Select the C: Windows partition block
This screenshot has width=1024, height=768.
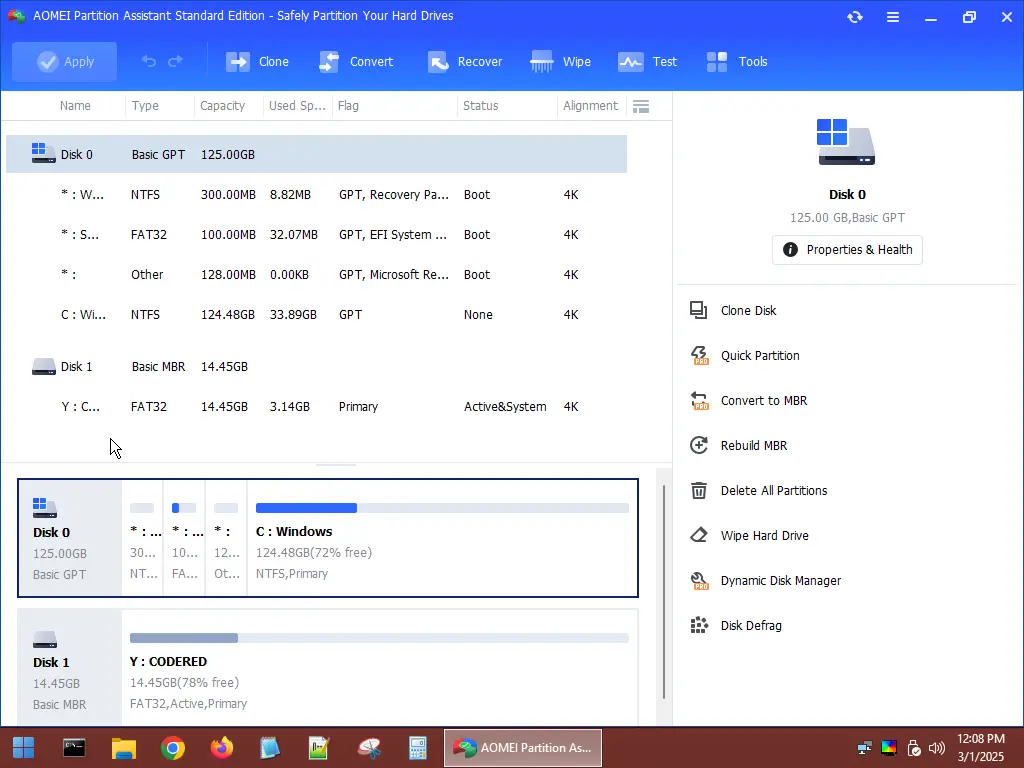click(442, 538)
